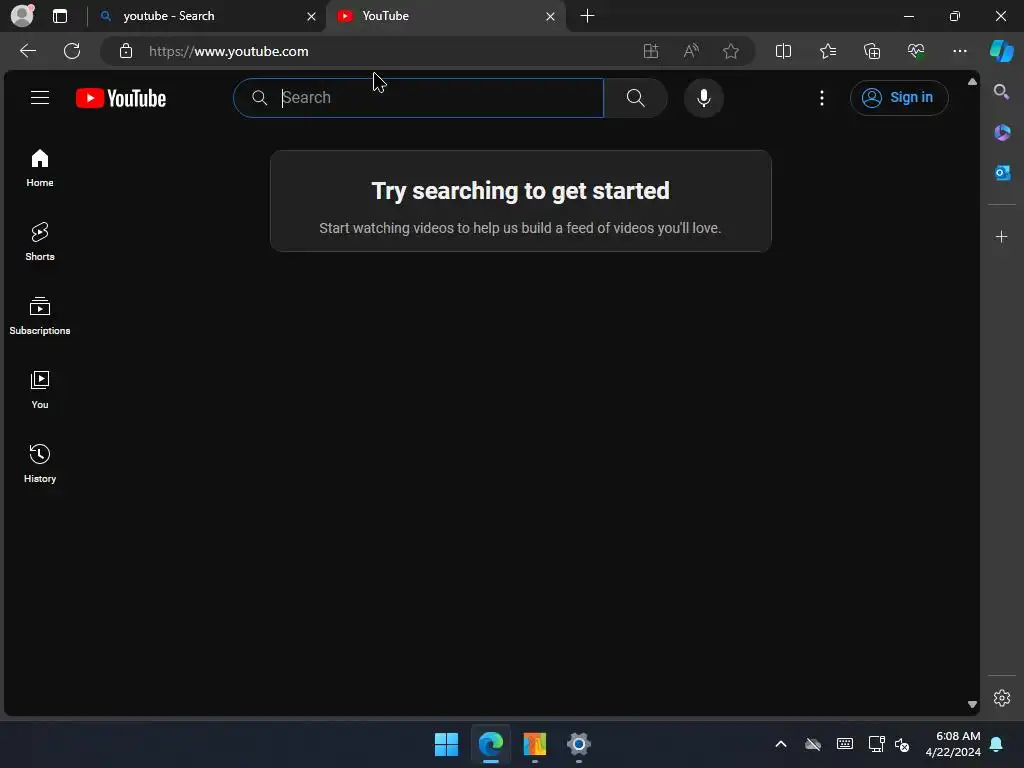Screen dimensions: 1024x768
Task: Open the You section in sidebar
Action: pos(40,390)
